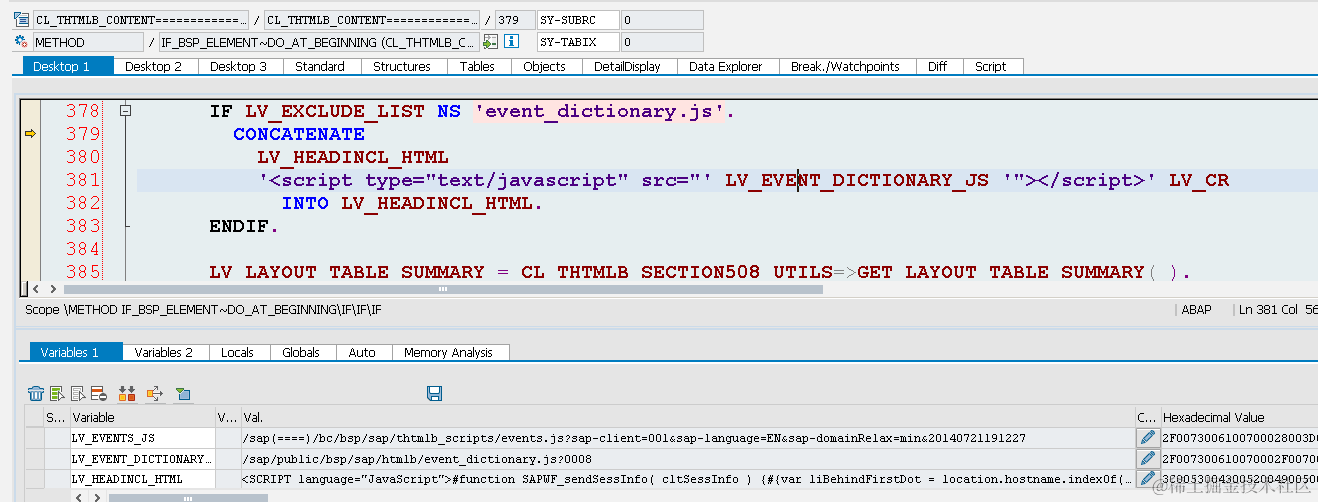Viewport: 1318px width, 502px height.
Task: Click the method gear icon beside METHOD field
Action: [x=21, y=42]
